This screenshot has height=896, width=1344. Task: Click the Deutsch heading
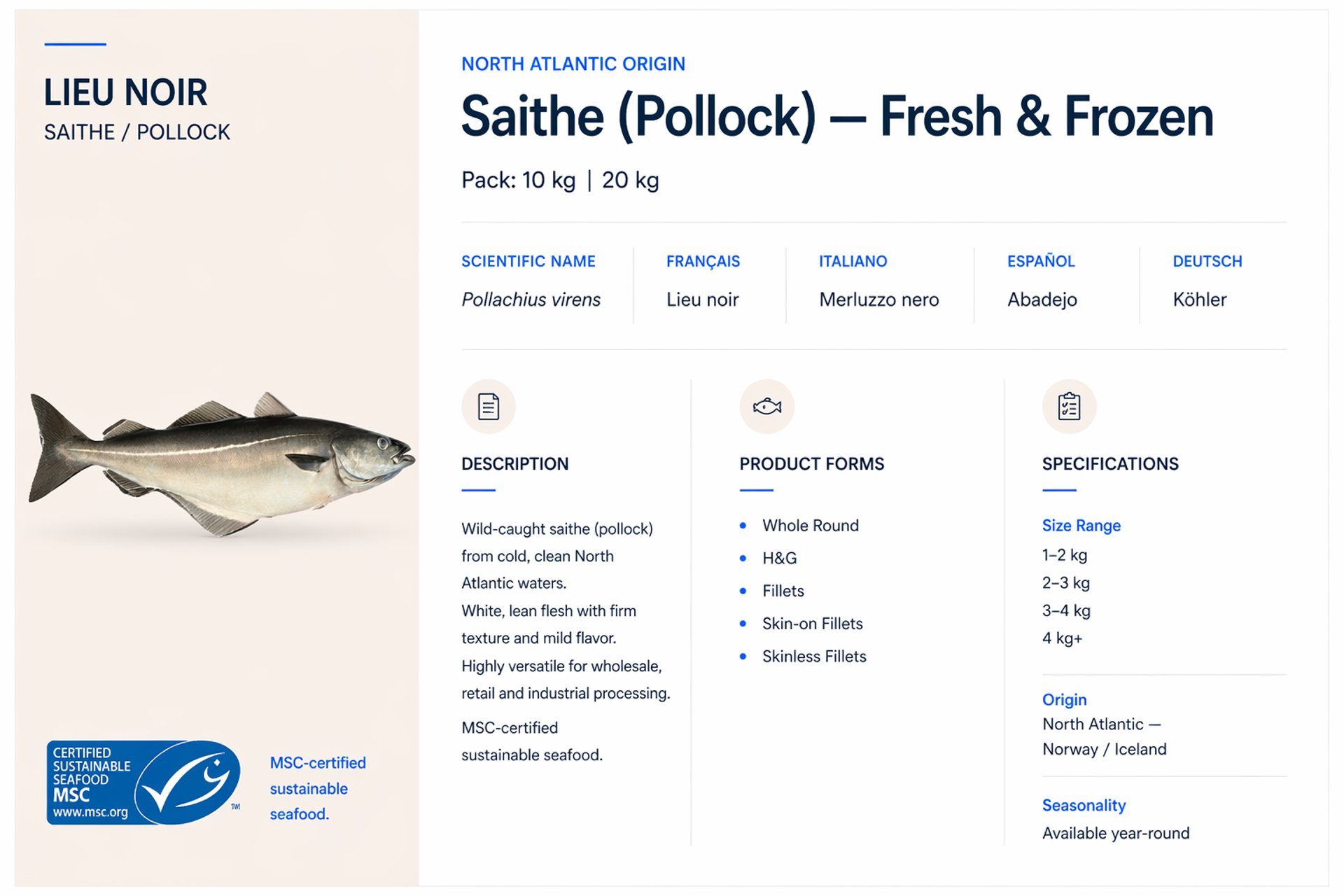tap(1207, 262)
